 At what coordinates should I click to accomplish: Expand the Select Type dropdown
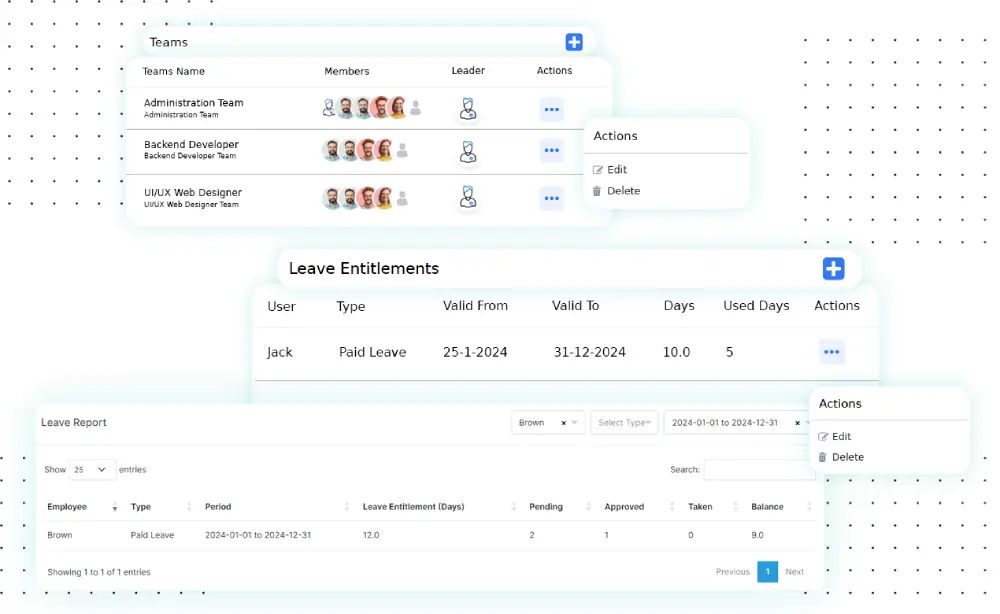point(624,423)
